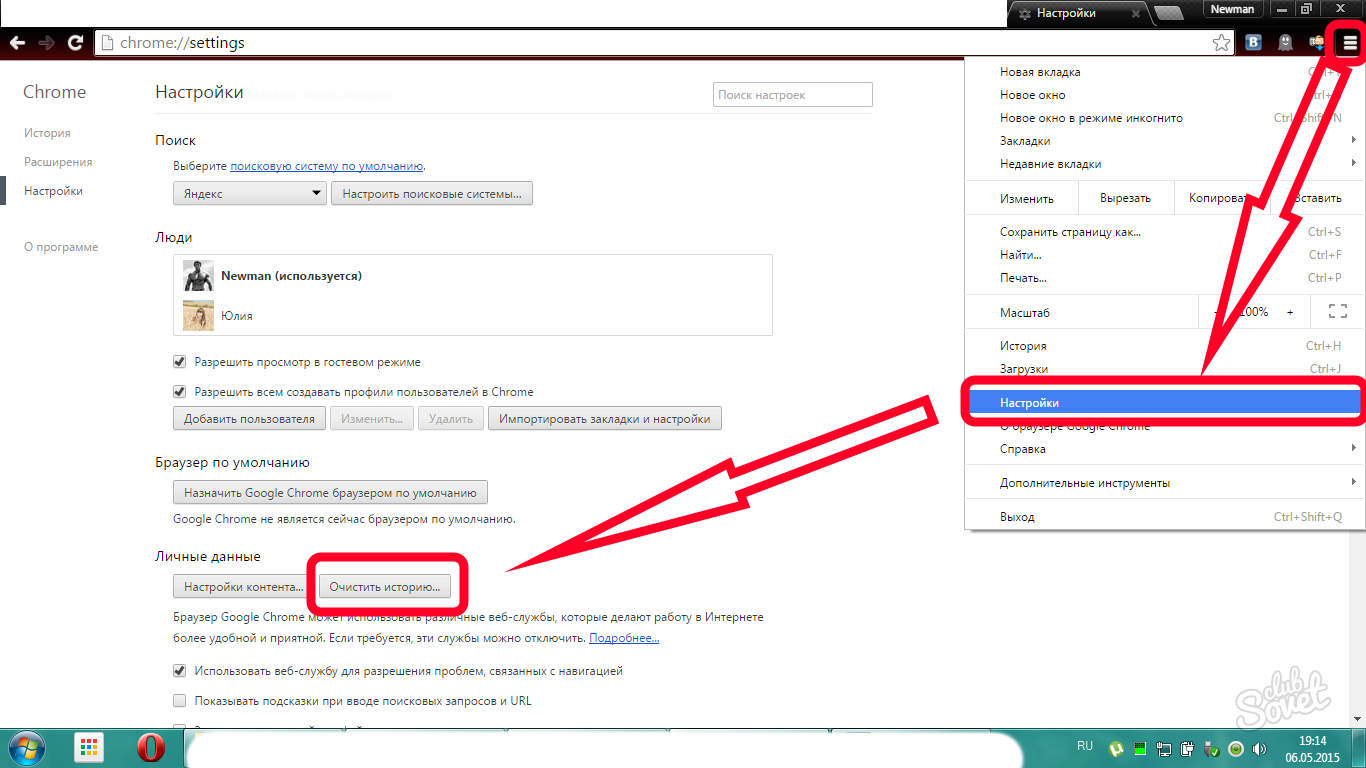Viewport: 1366px width, 768px height.
Task: Open the volume speaker tray icon
Action: [1259, 748]
